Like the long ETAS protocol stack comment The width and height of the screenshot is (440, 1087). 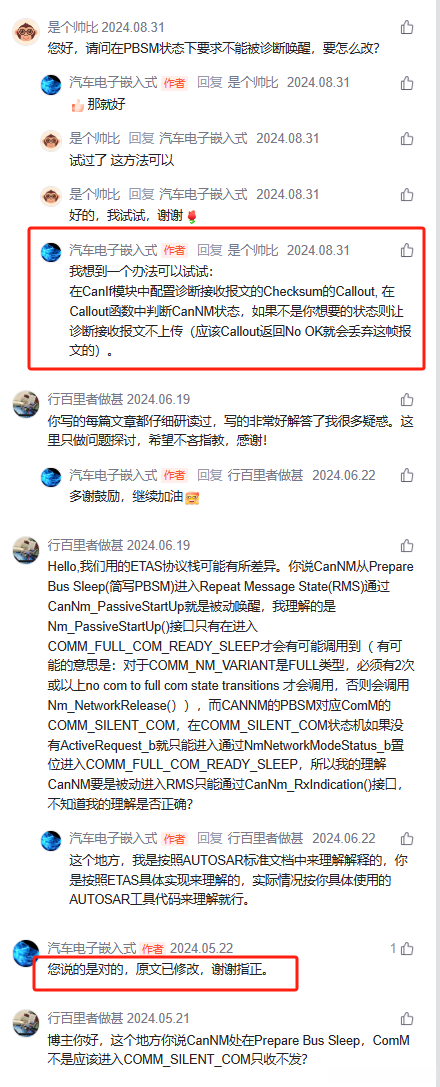click(x=407, y=546)
